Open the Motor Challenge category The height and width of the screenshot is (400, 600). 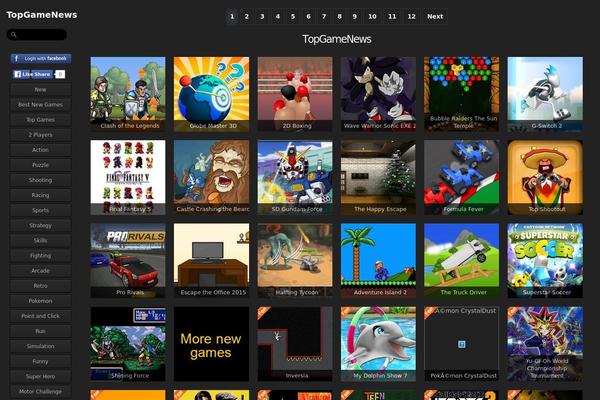pyautogui.click(x=40, y=392)
